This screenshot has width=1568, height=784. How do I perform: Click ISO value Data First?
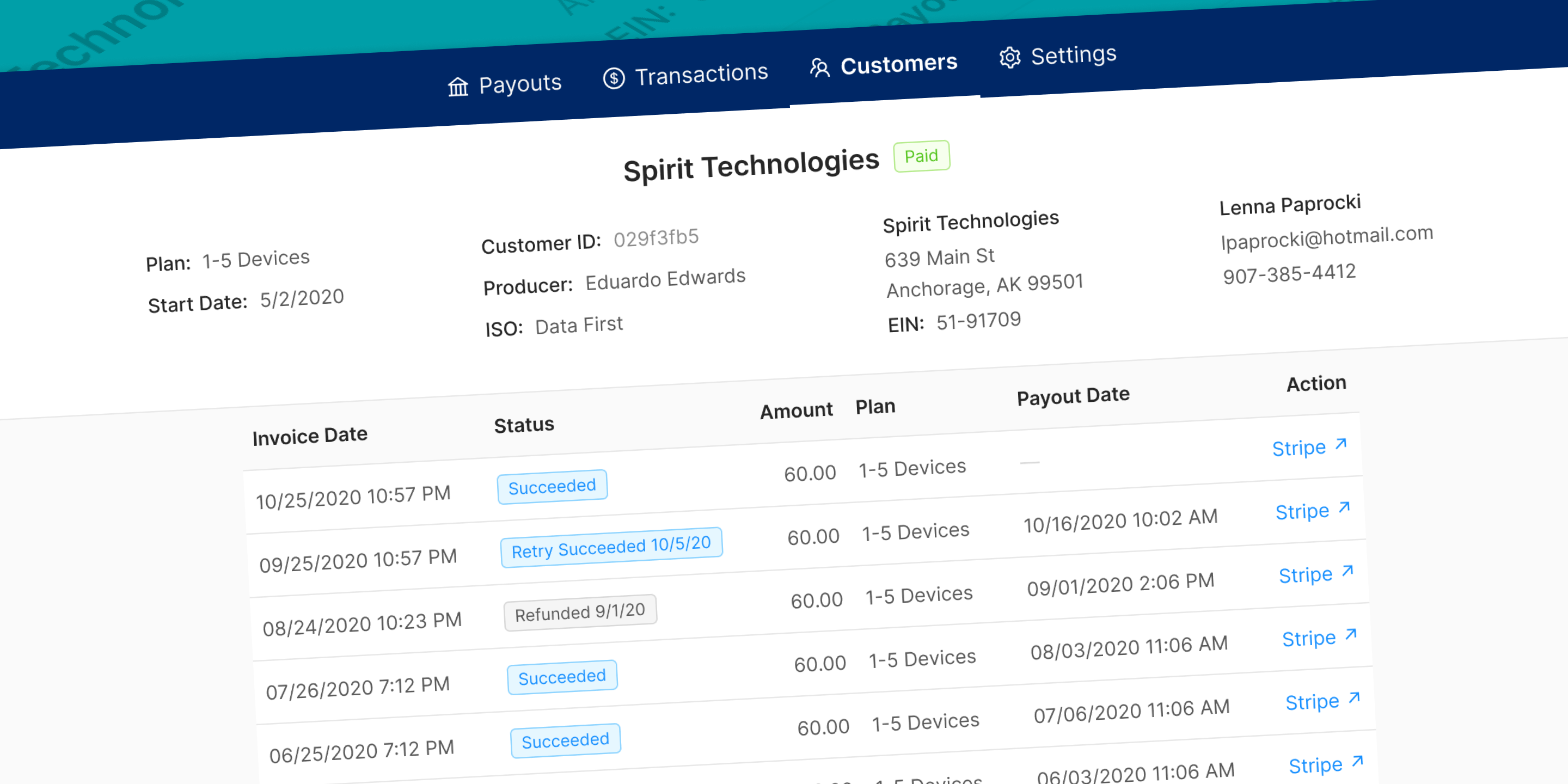[x=579, y=325]
